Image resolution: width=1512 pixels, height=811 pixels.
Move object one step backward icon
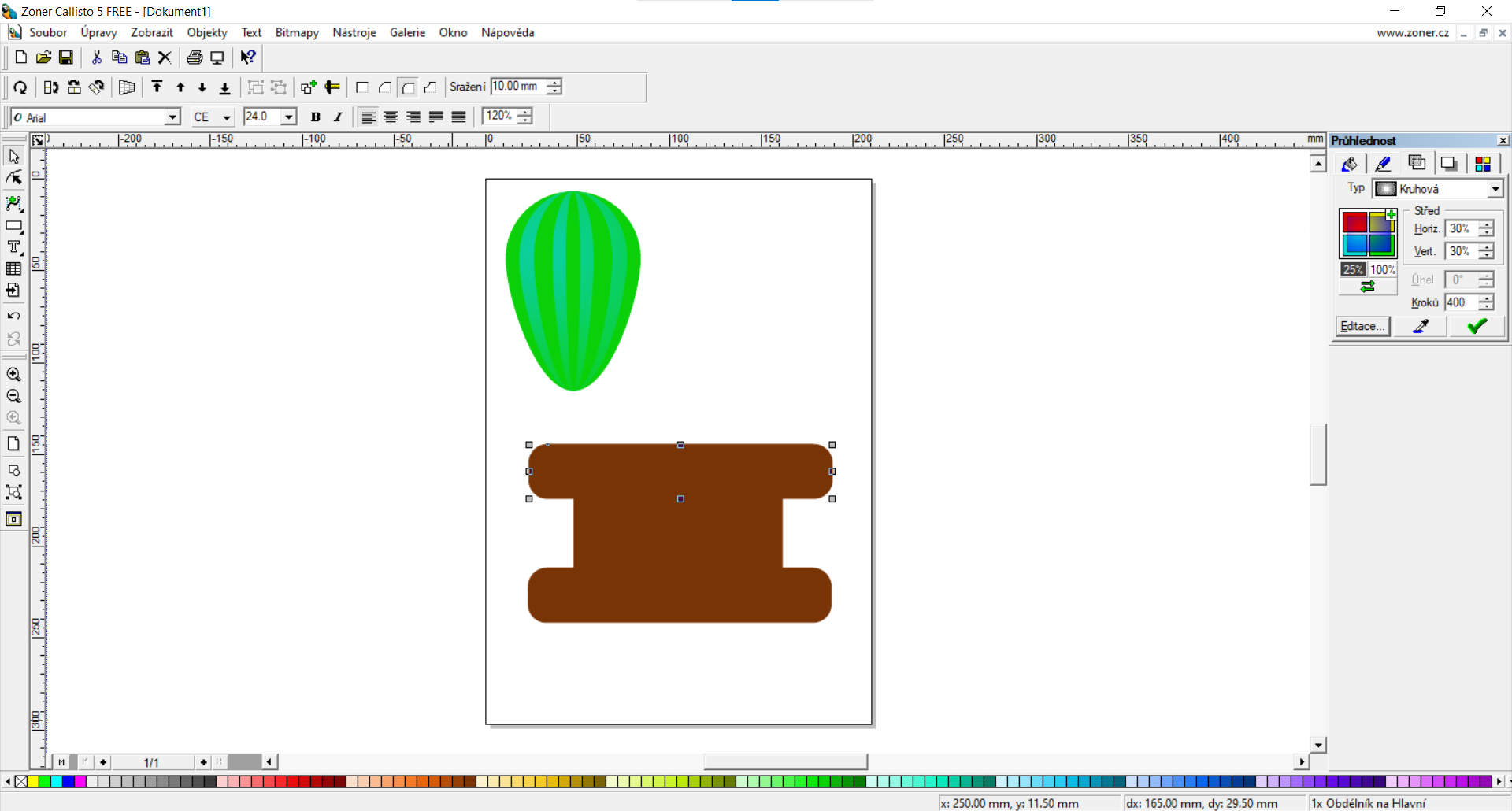[202, 87]
